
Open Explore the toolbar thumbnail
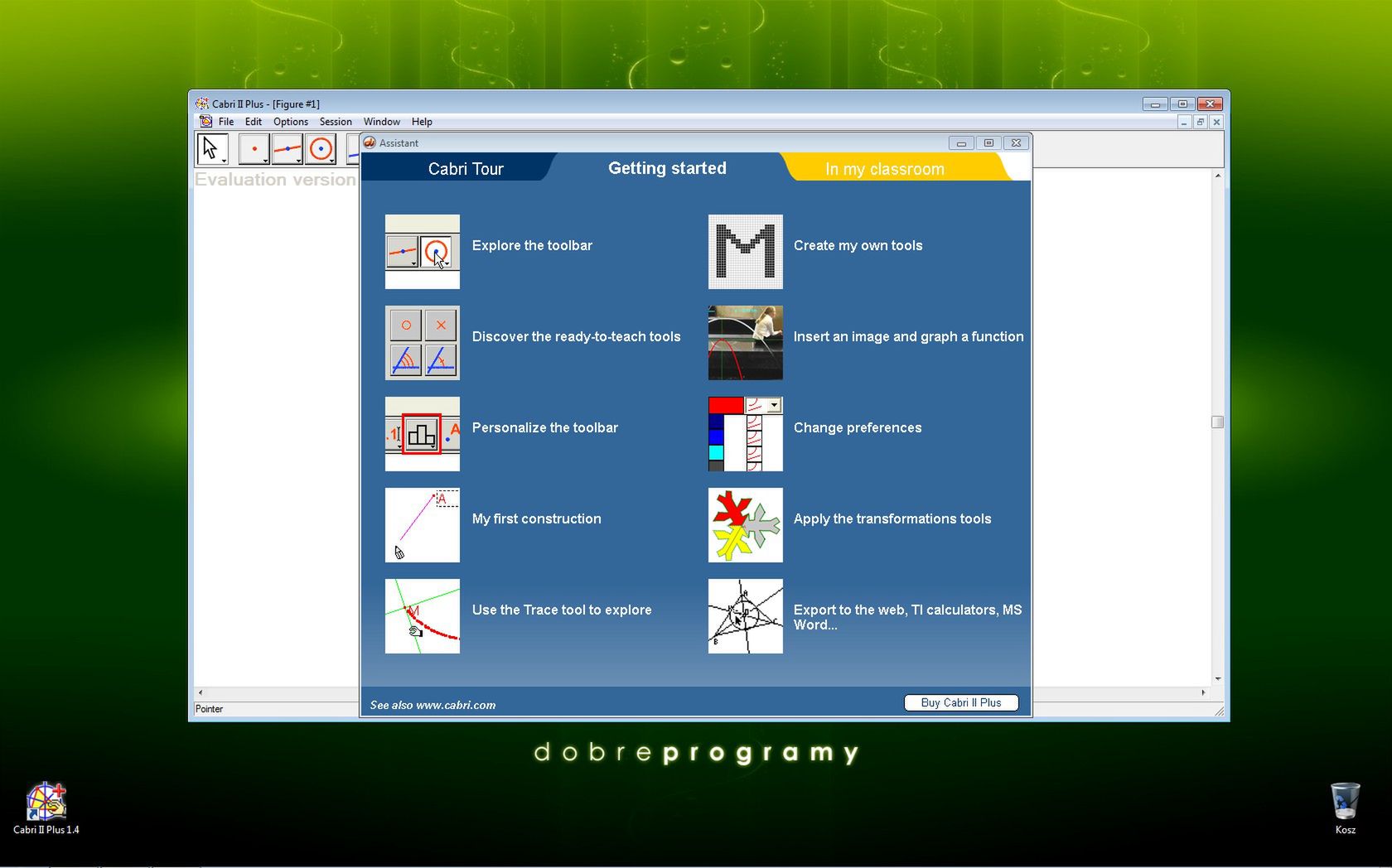[423, 252]
